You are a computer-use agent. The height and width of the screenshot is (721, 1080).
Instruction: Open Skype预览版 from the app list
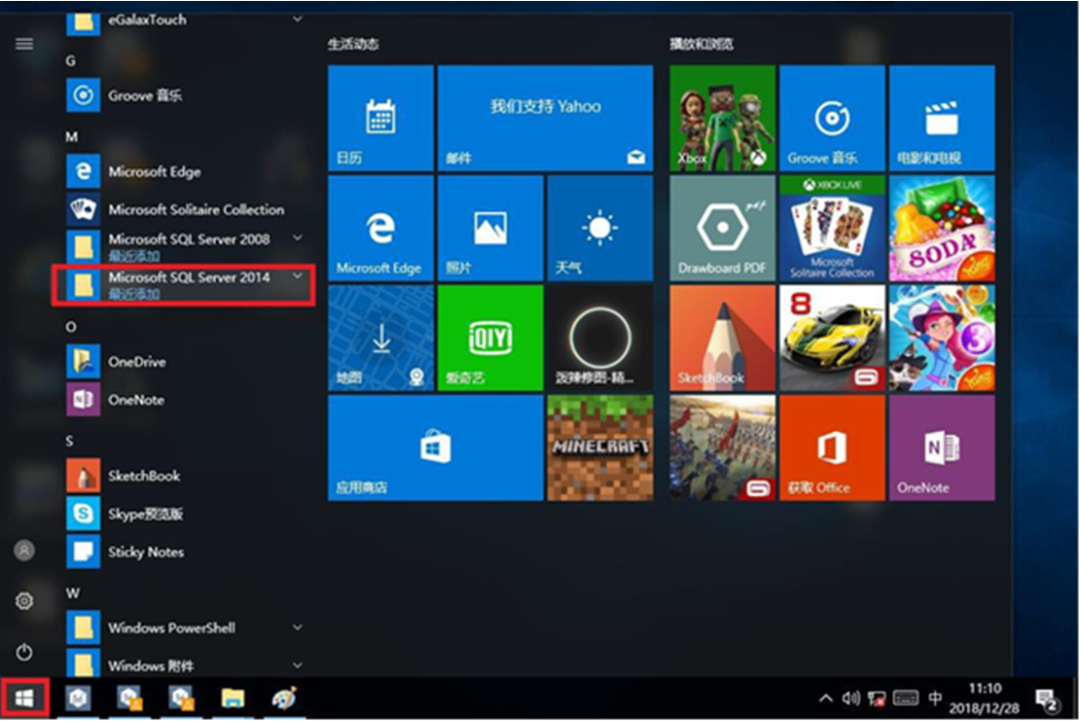[x=186, y=514]
